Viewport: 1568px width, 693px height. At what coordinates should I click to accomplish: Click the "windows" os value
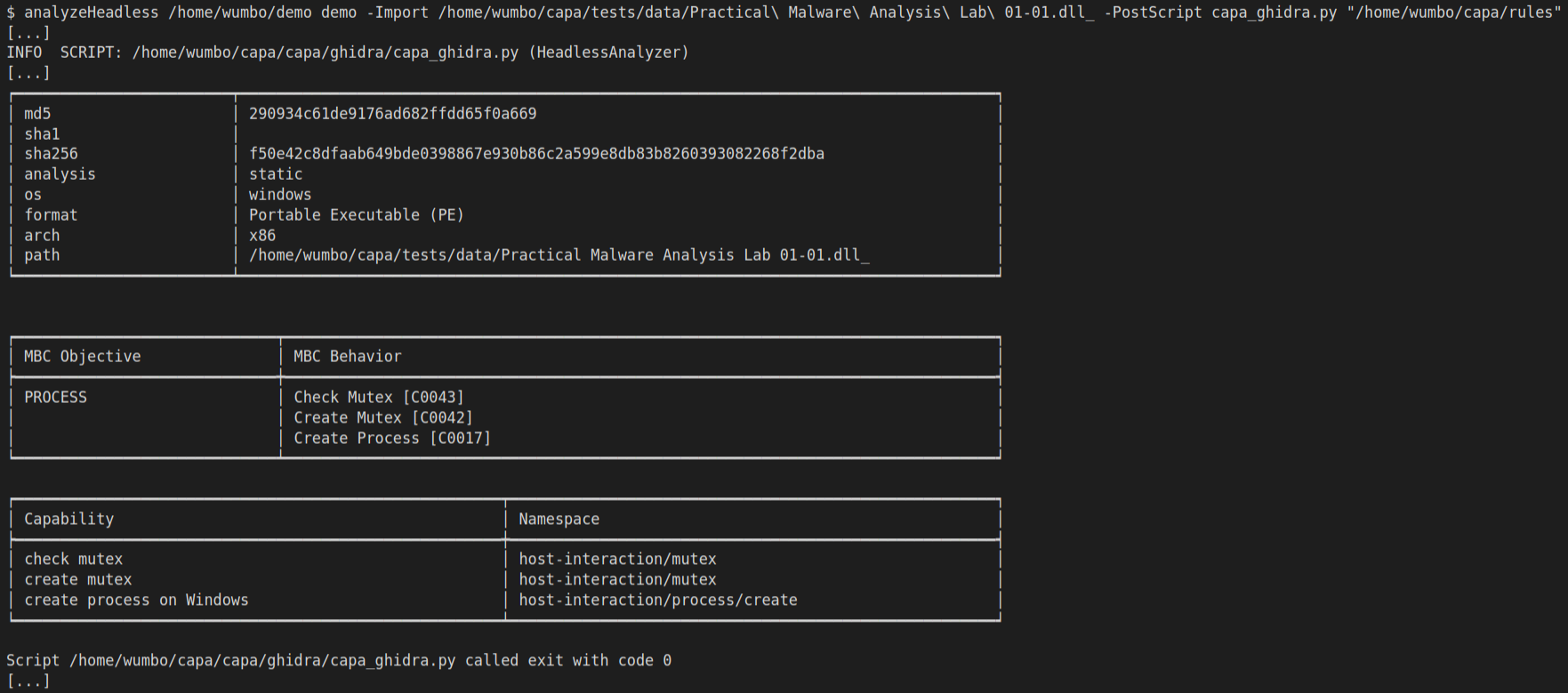click(280, 195)
